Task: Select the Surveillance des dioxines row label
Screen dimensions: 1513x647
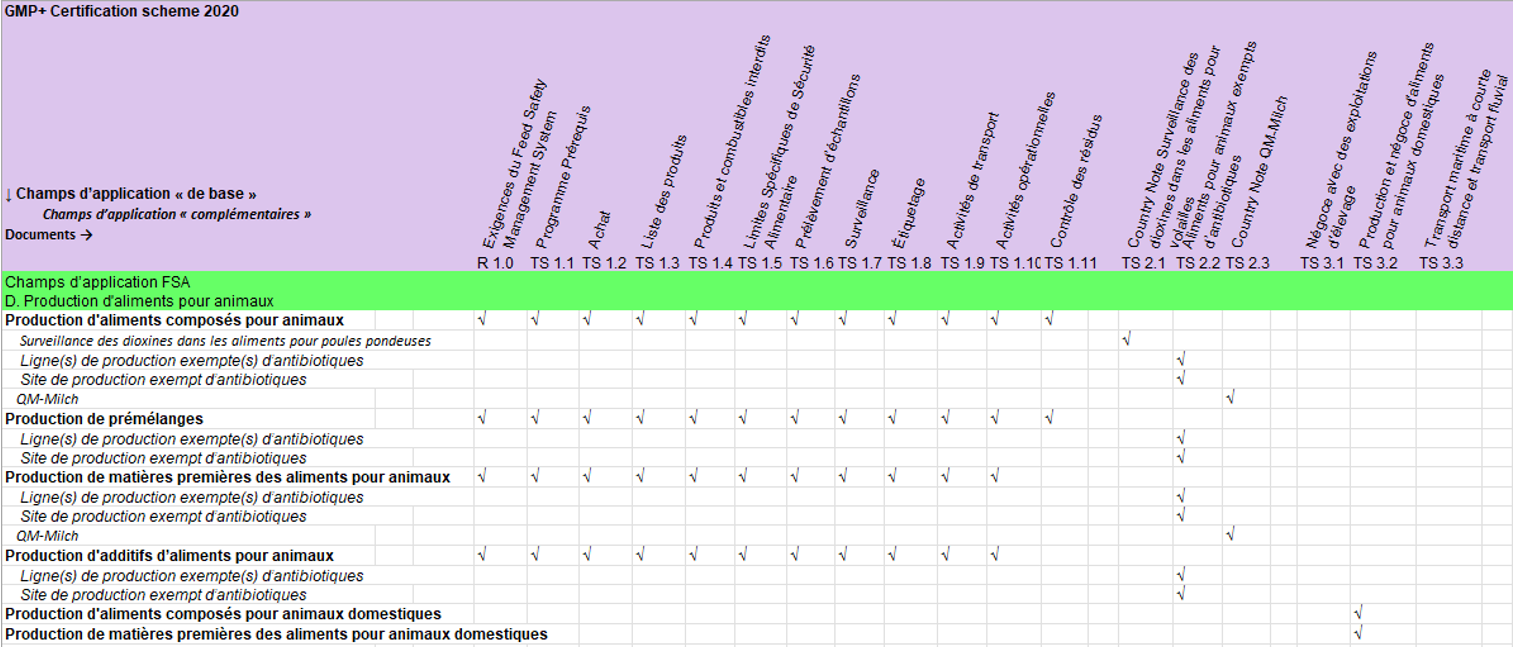Action: coord(225,341)
